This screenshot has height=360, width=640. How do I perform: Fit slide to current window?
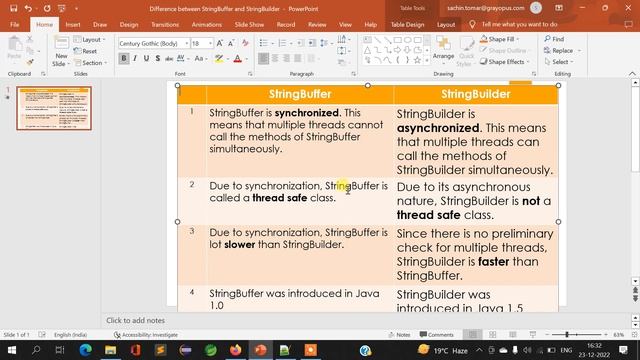pos(634,335)
